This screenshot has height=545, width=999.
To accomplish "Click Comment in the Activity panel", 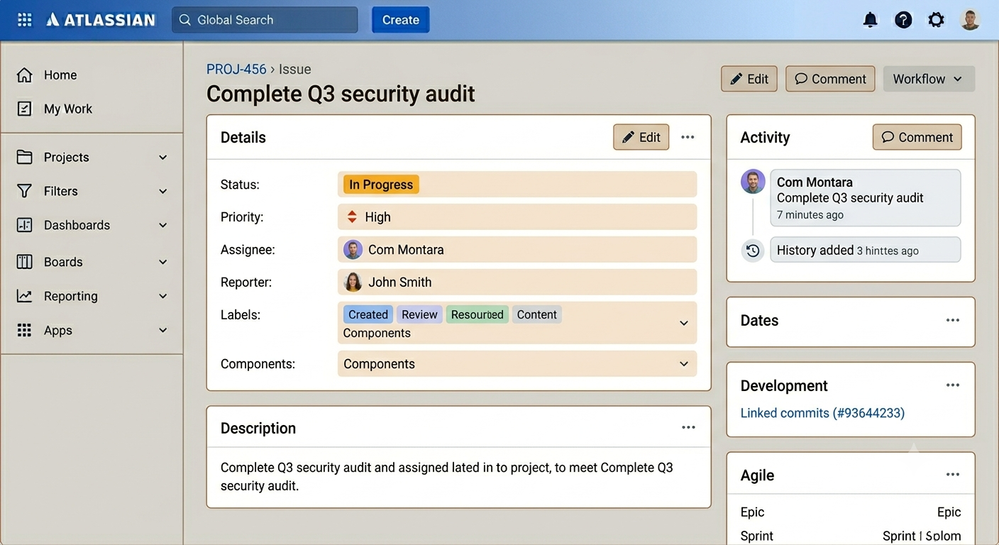I will point(917,137).
